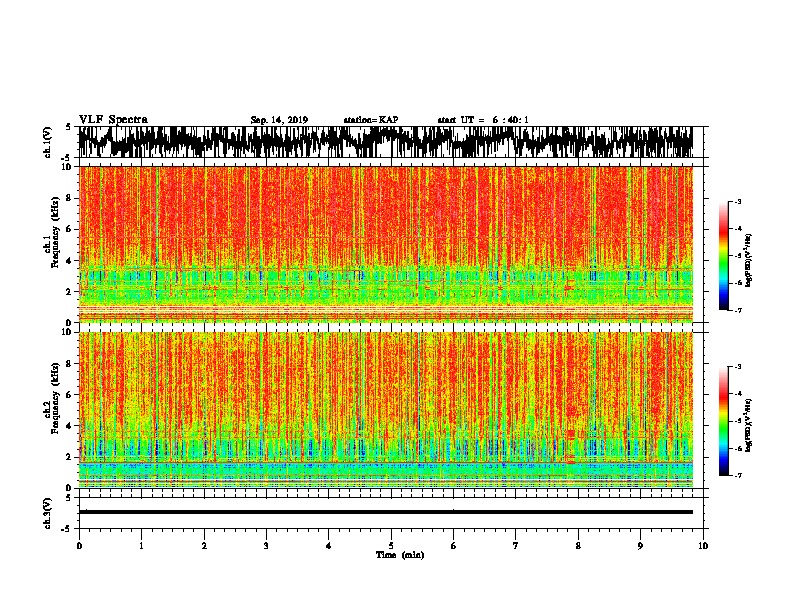
Task: Click the ch.1 frequency spectrogram panel
Action: [386, 244]
